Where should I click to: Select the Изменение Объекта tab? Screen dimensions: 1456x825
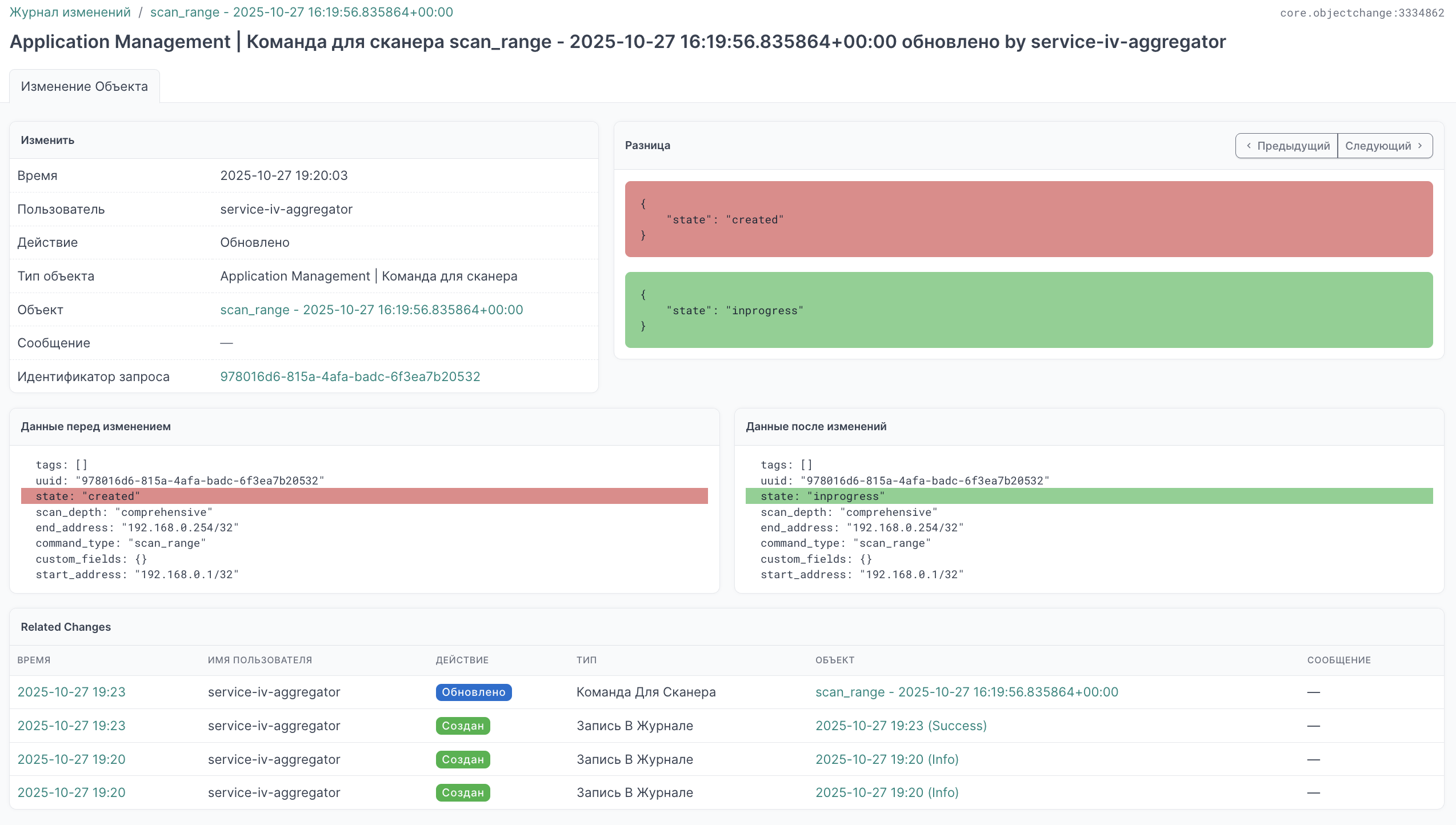[x=84, y=86]
